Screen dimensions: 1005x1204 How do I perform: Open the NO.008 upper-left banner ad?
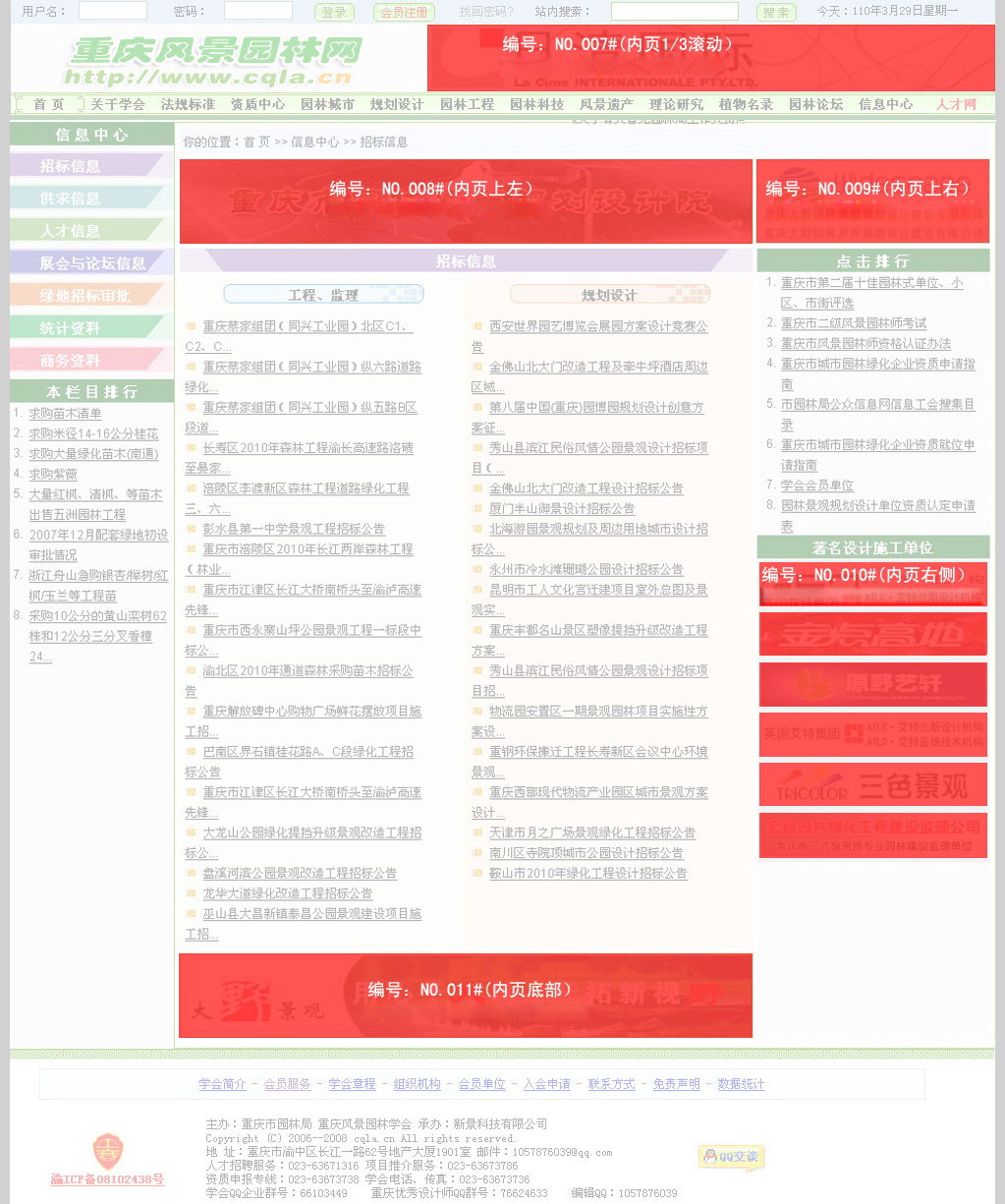pyautogui.click(x=466, y=201)
